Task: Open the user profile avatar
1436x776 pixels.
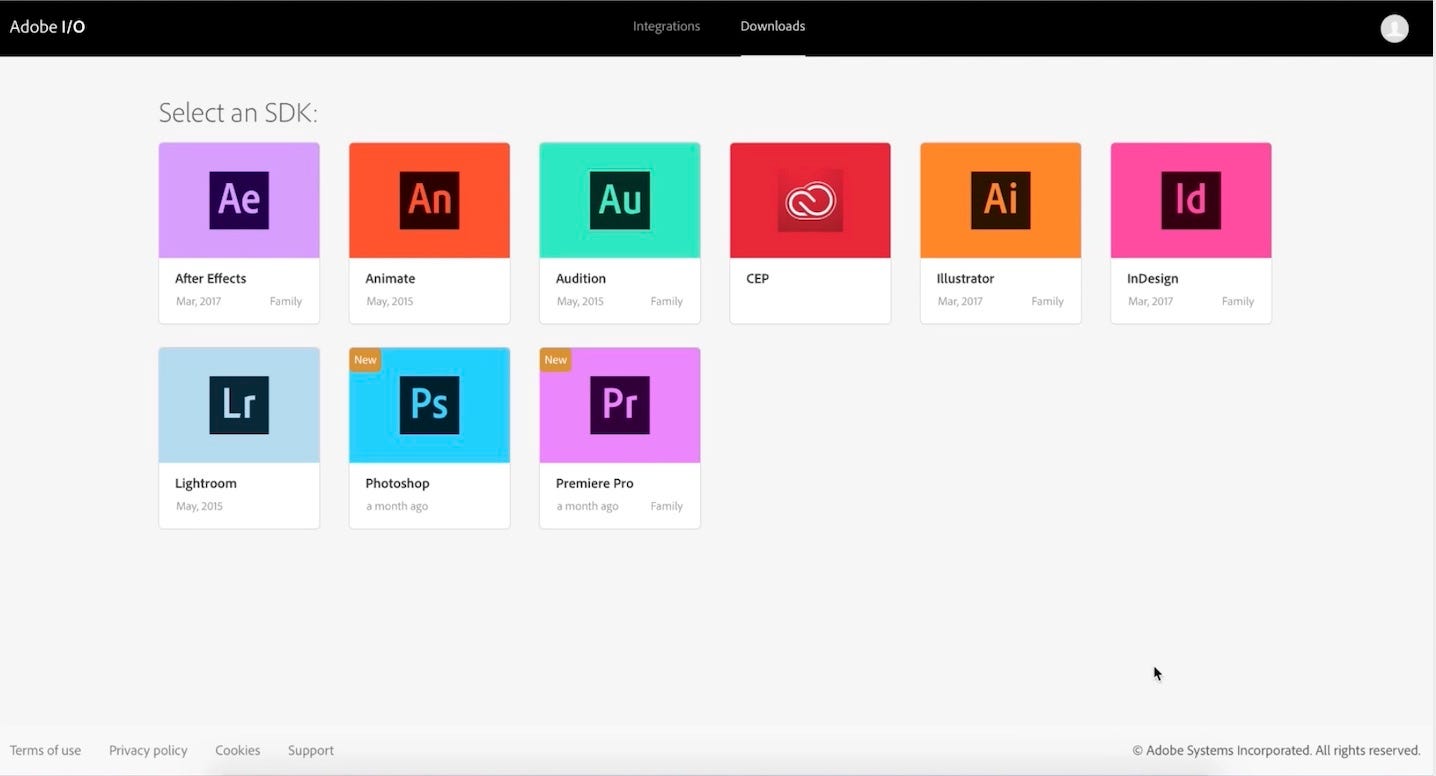Action: (x=1394, y=28)
